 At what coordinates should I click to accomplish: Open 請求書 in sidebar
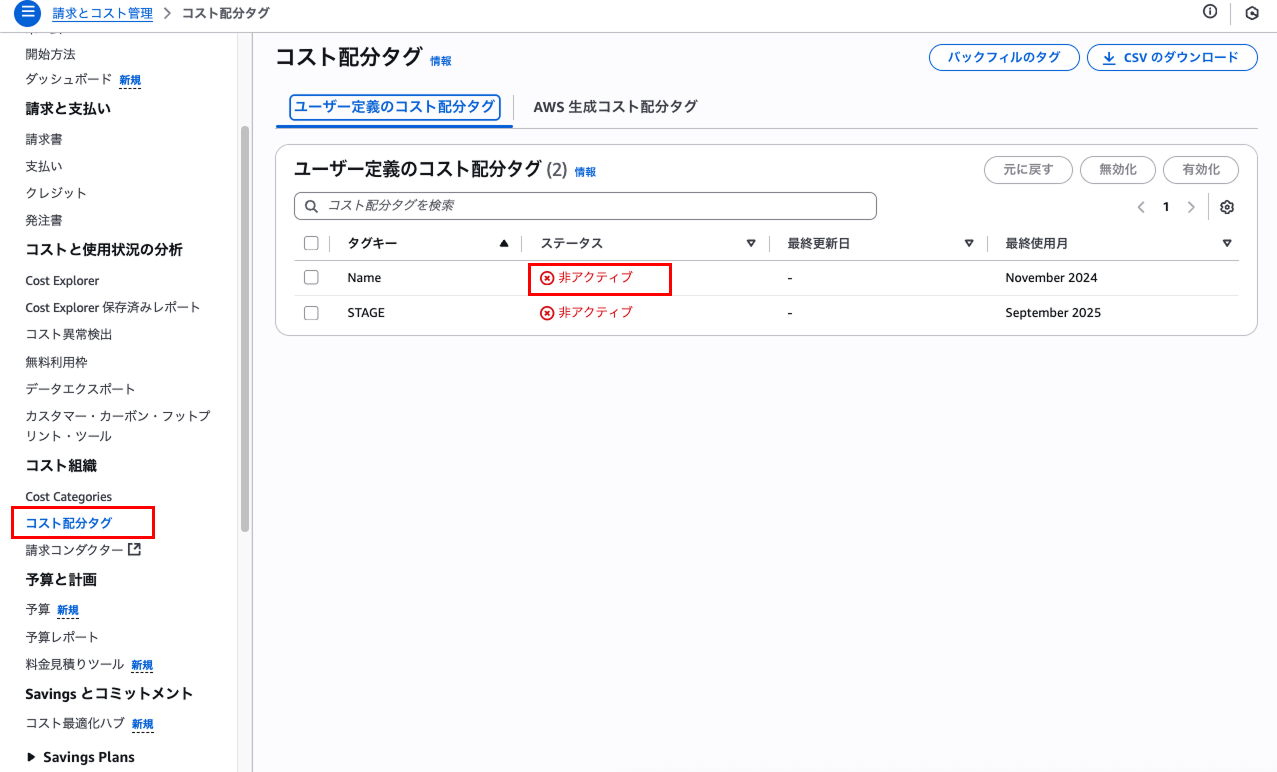(x=44, y=139)
